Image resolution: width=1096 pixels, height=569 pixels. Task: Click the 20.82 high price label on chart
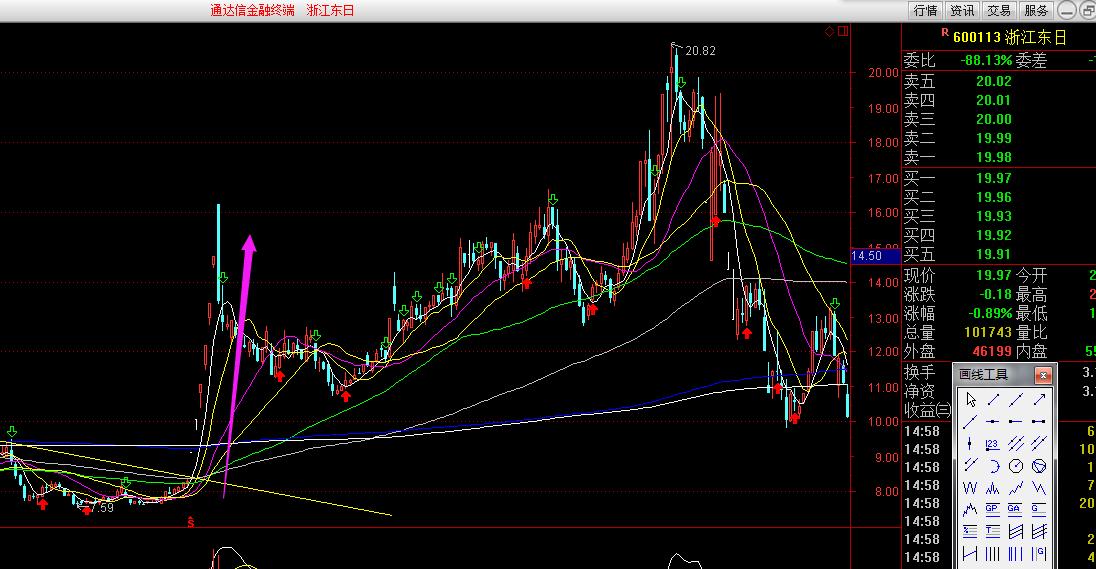[x=700, y=51]
